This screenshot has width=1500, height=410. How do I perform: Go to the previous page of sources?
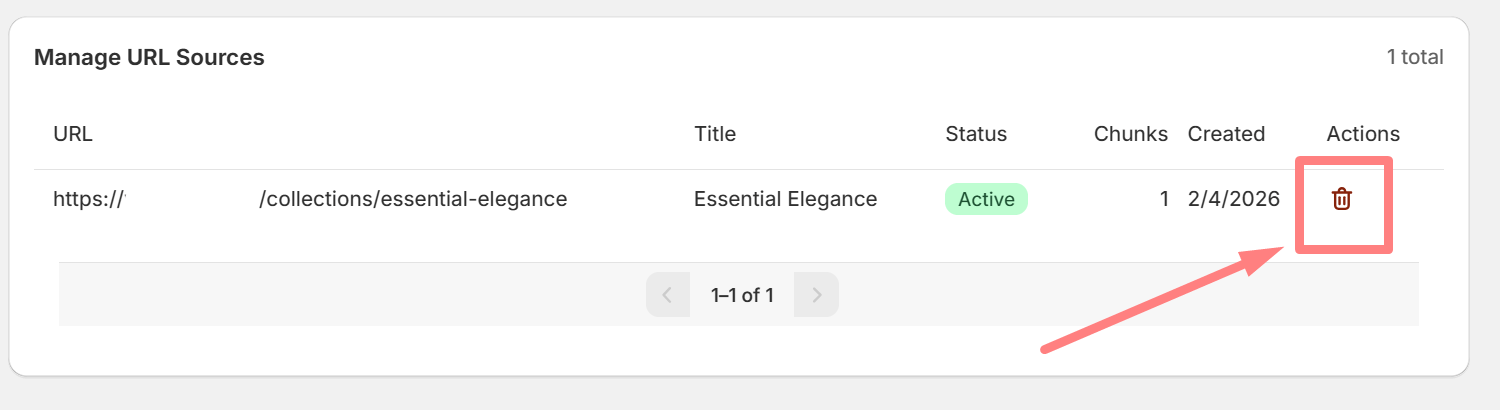click(668, 295)
